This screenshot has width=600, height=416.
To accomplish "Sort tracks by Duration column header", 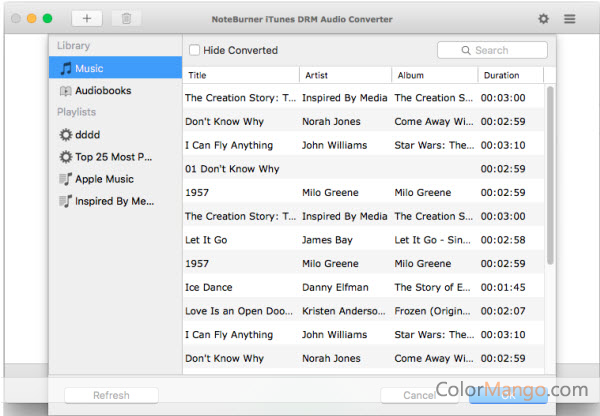I will coord(509,75).
